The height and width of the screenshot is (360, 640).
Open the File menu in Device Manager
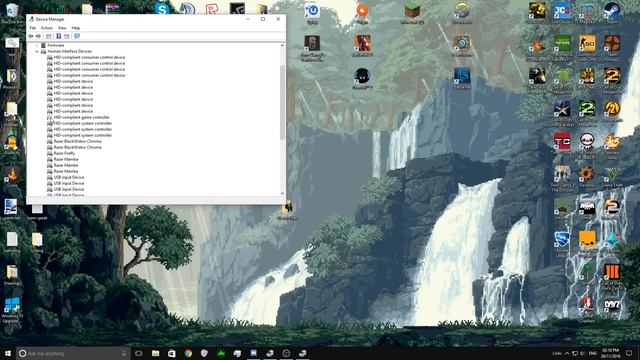click(x=33, y=28)
